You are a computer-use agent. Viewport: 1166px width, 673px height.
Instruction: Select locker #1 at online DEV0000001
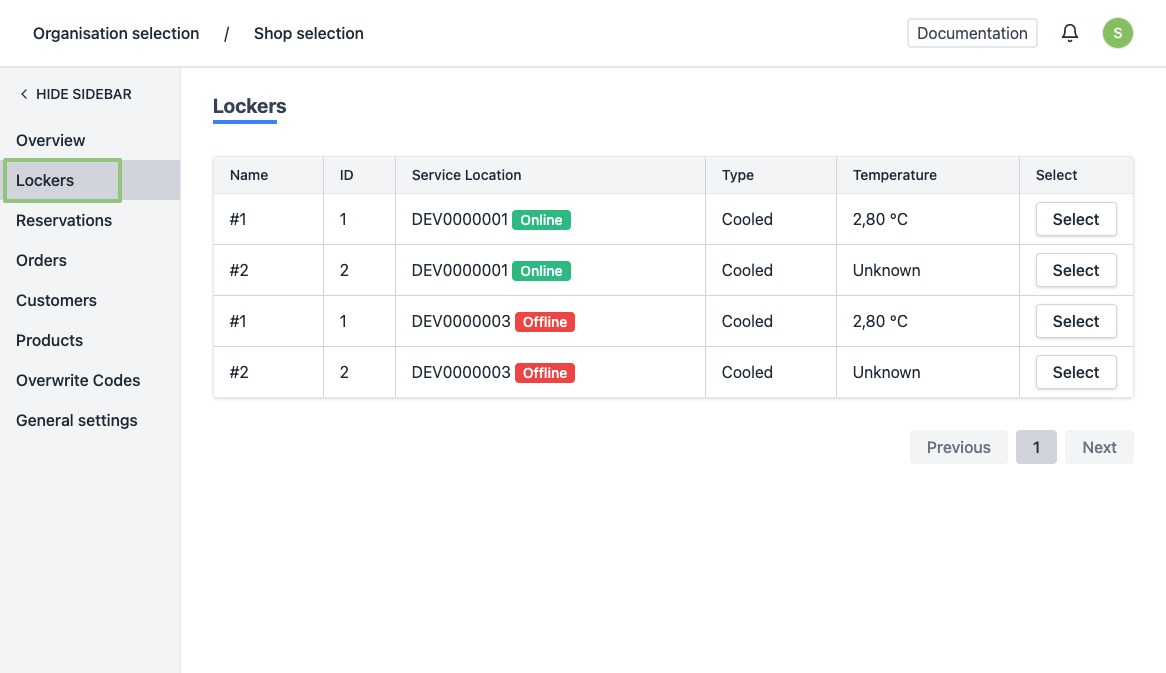pos(1075,219)
